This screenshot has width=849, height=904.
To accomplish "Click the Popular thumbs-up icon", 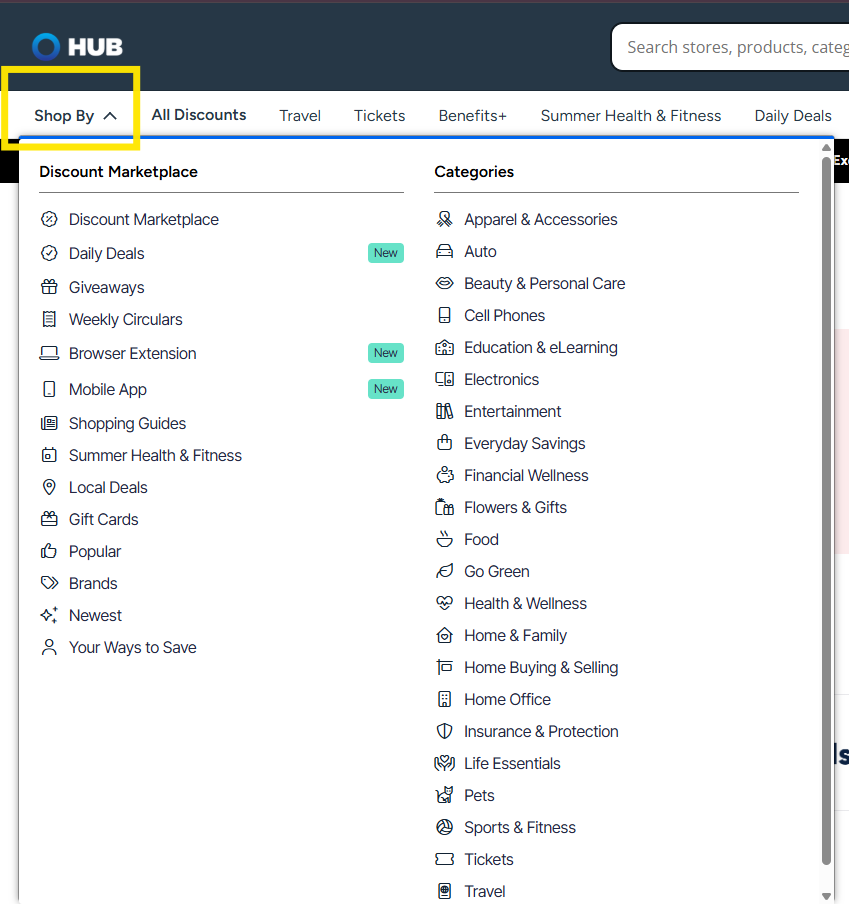I will coord(49,551).
